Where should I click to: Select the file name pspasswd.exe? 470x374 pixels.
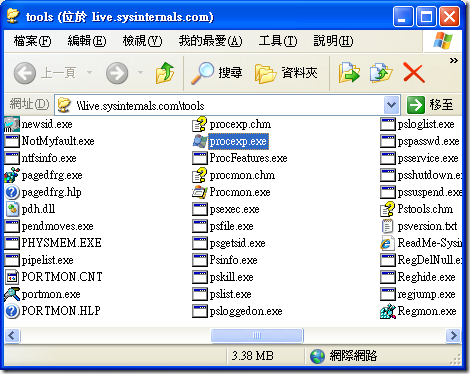[x=428, y=141]
